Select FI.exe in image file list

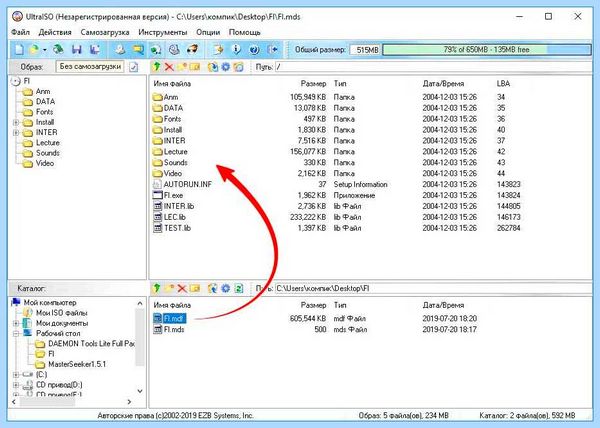(x=173, y=195)
